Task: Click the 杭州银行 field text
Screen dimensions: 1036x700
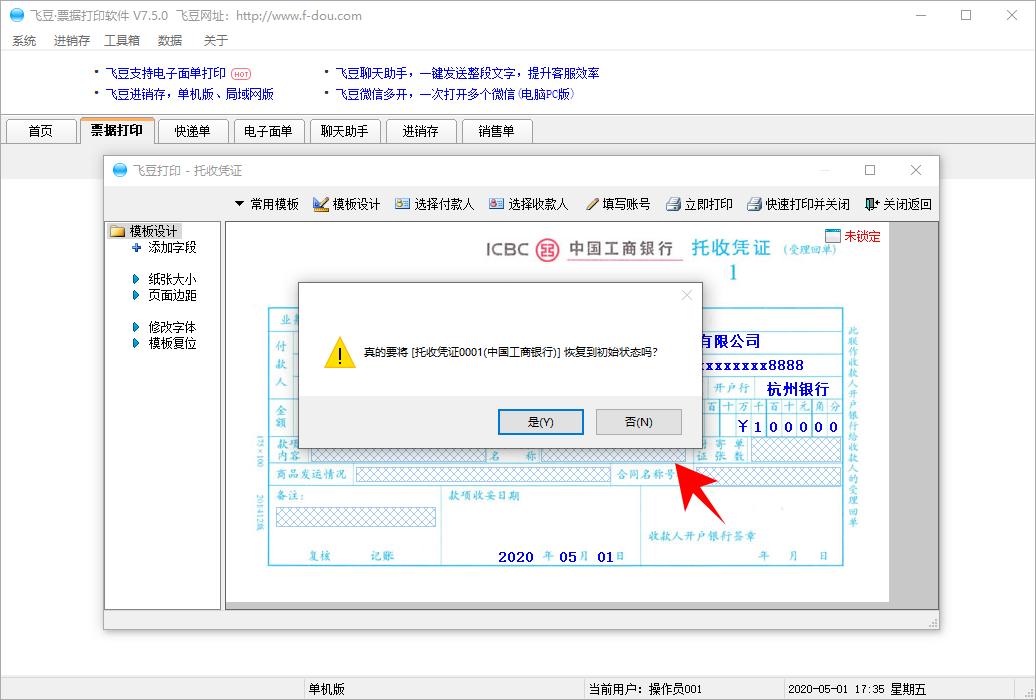Action: [x=797, y=388]
